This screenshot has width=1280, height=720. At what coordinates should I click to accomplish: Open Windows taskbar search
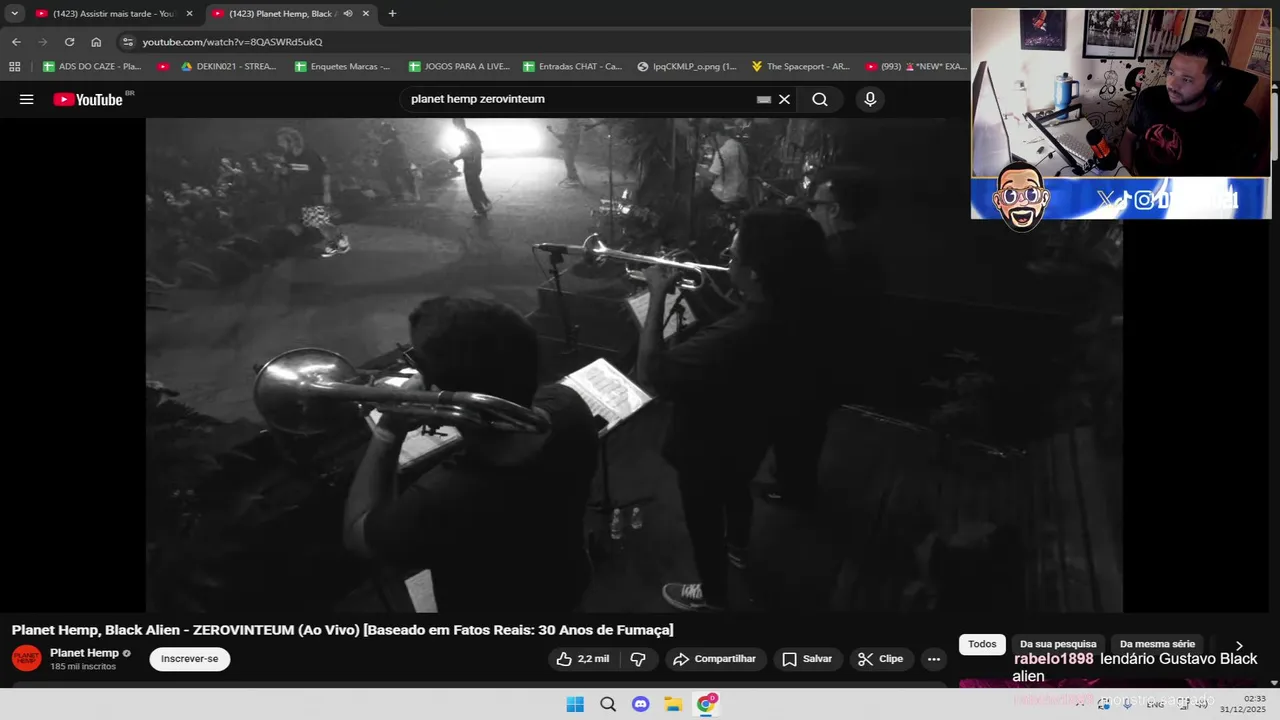[x=608, y=704]
